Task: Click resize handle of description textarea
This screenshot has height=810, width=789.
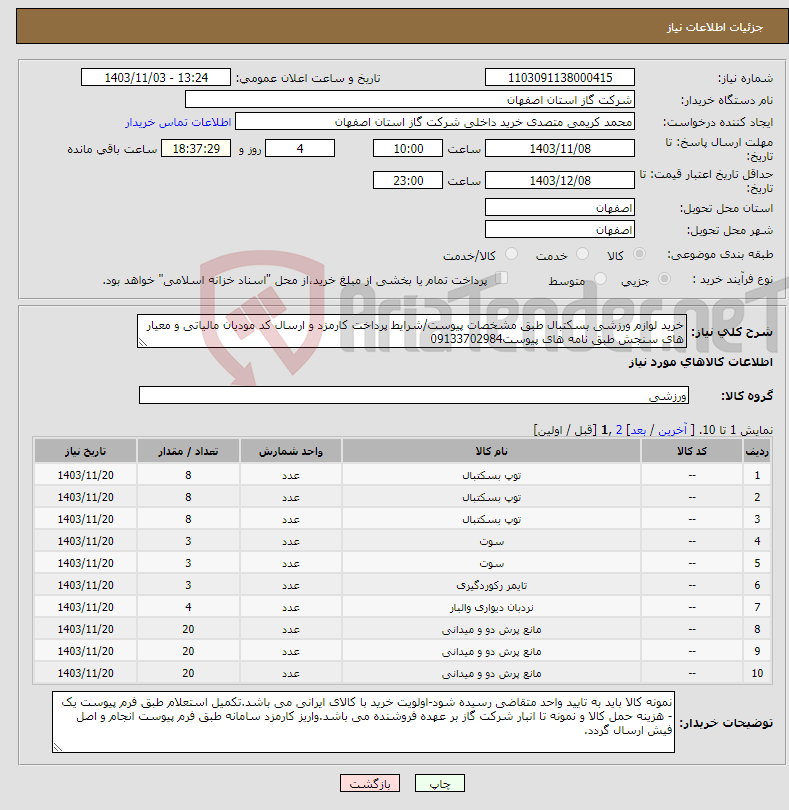Action: pyautogui.click(x=143, y=342)
